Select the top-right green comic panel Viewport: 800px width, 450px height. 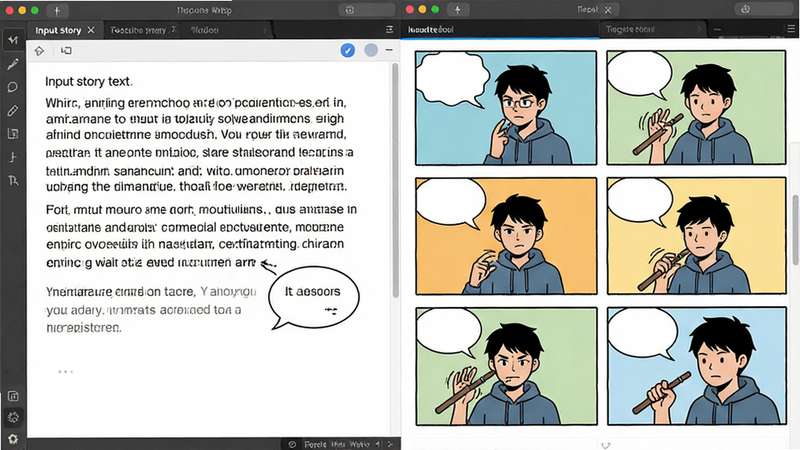tap(696, 108)
